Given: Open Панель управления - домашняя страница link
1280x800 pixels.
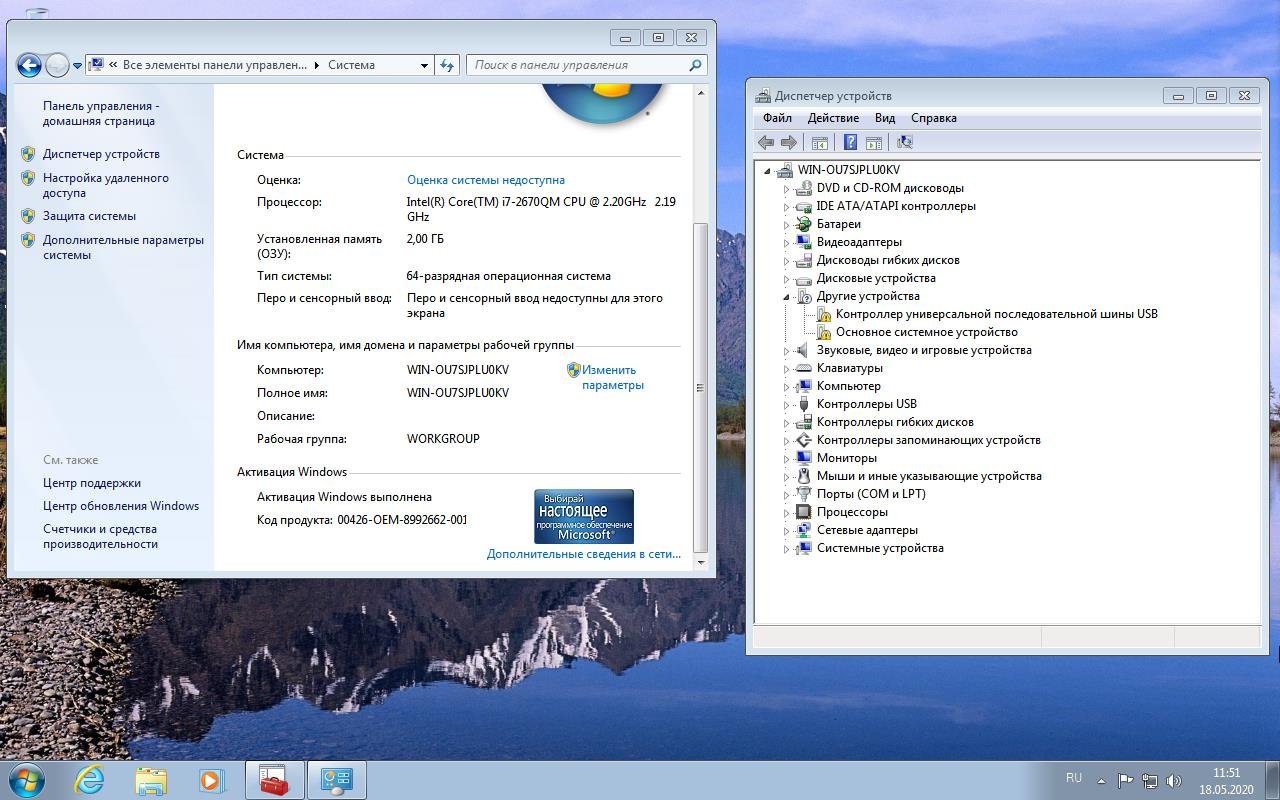Looking at the screenshot, I should click(101, 113).
